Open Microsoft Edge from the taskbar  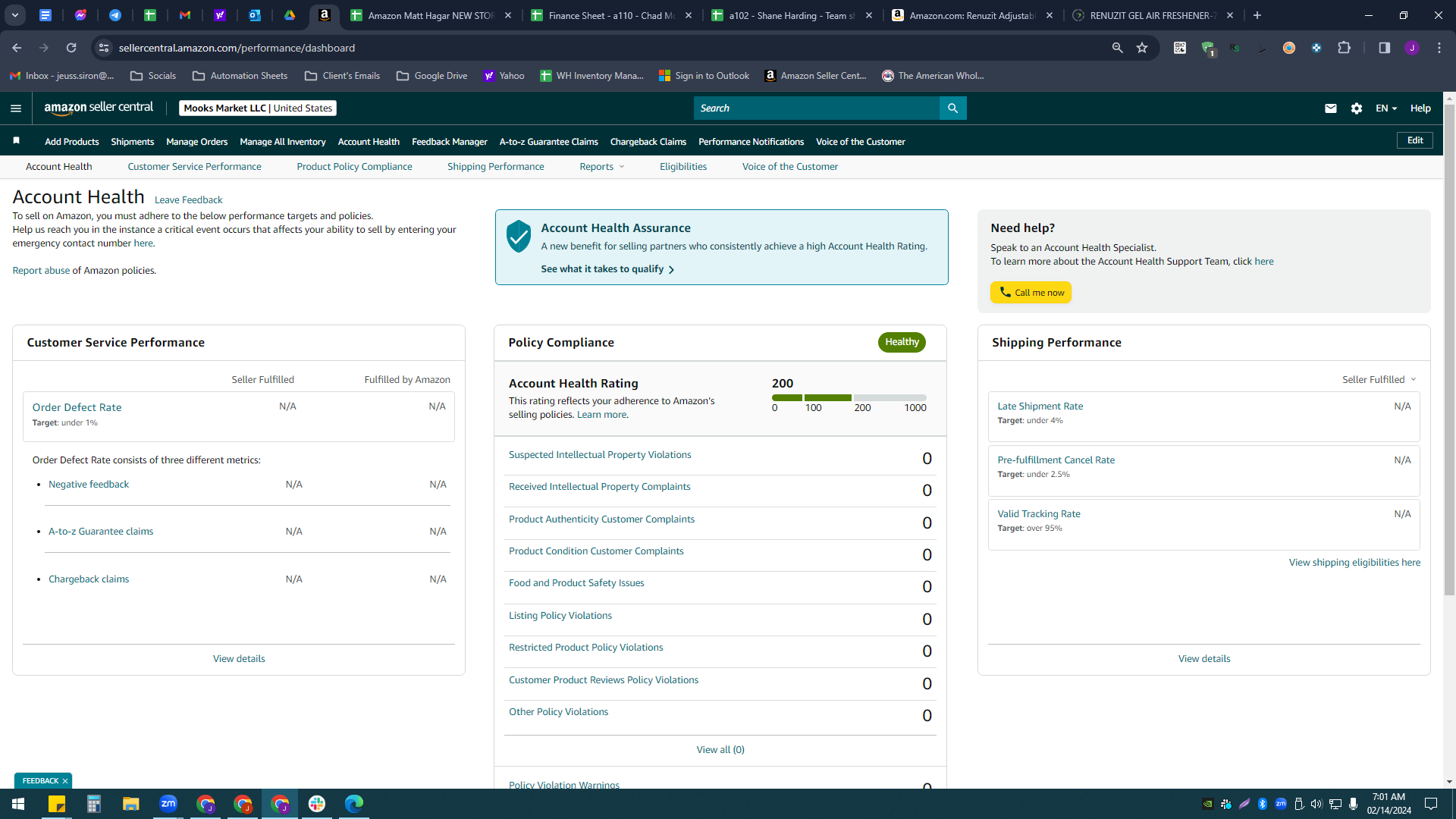pos(354,804)
